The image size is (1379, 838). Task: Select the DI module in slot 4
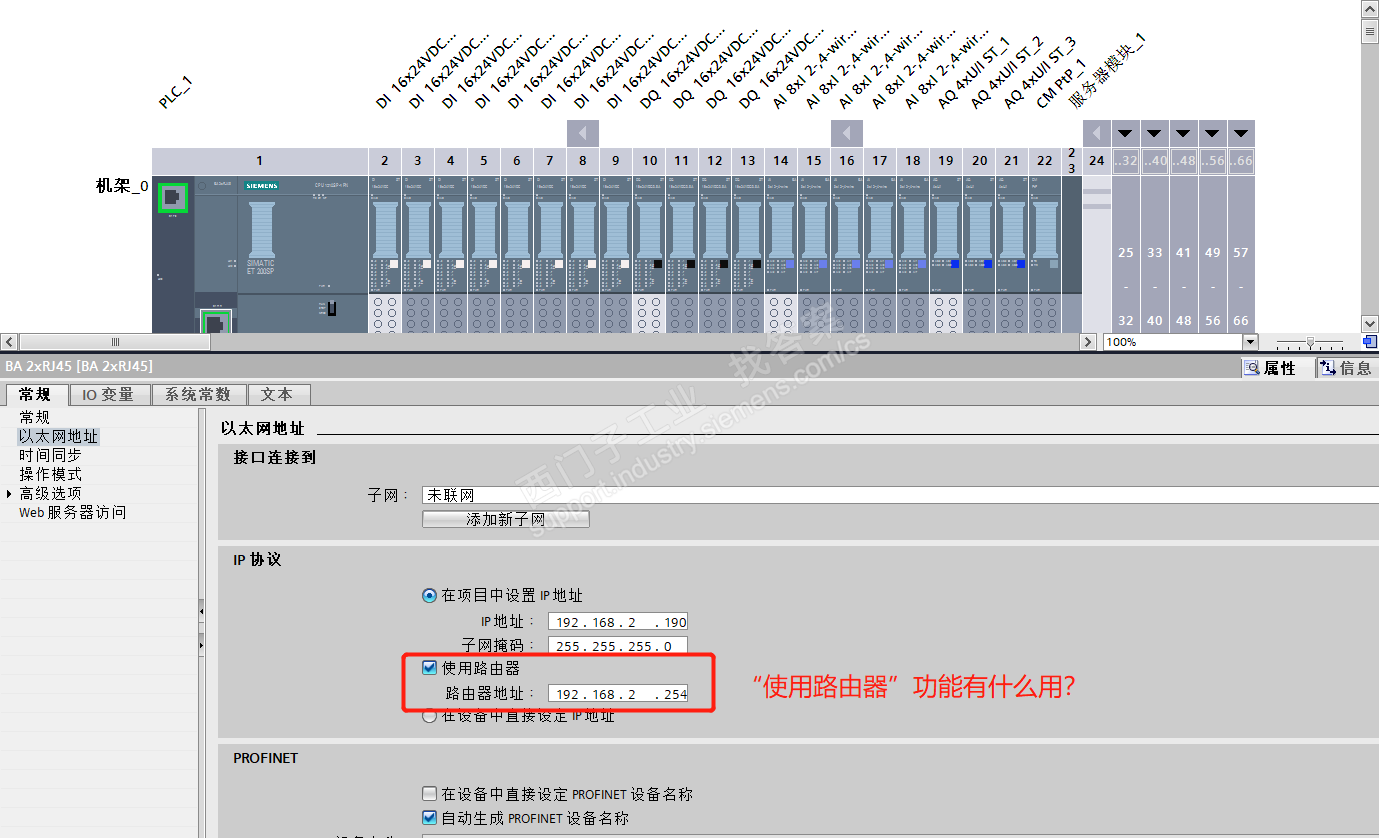click(x=450, y=254)
